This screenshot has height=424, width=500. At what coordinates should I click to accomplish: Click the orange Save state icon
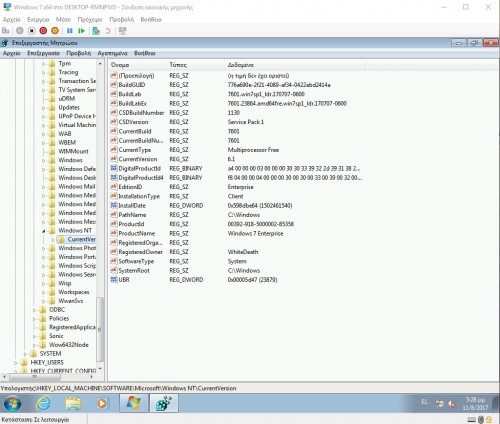[x=55, y=31]
